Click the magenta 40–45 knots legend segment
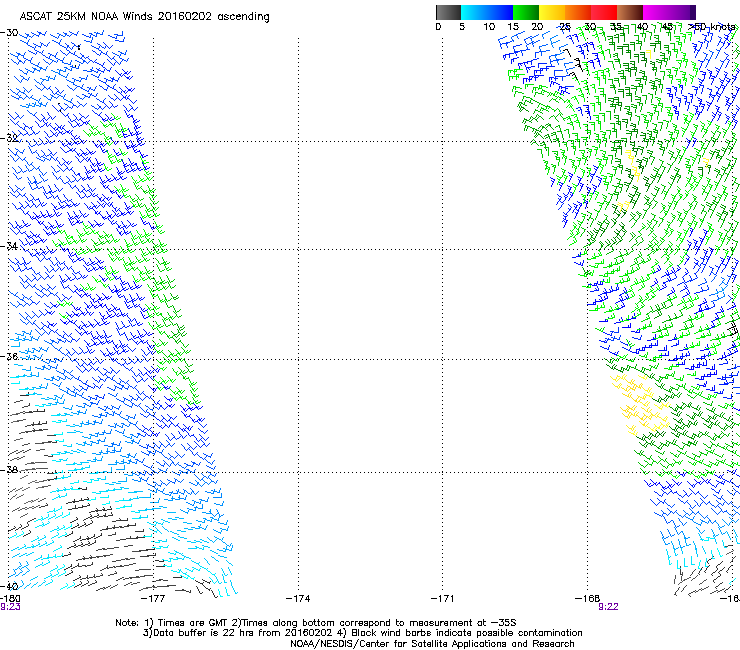 [x=656, y=12]
